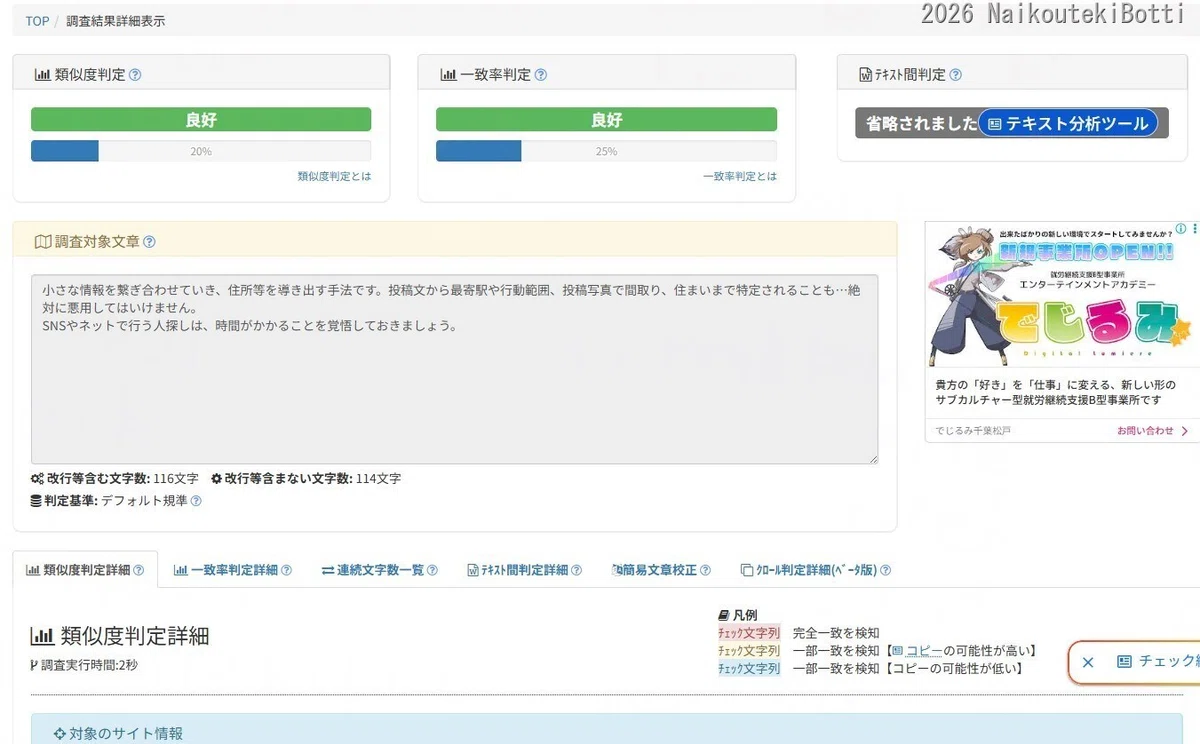Click the テキスト分析ツール button
Screen dimensions: 1200x744
1068,124
